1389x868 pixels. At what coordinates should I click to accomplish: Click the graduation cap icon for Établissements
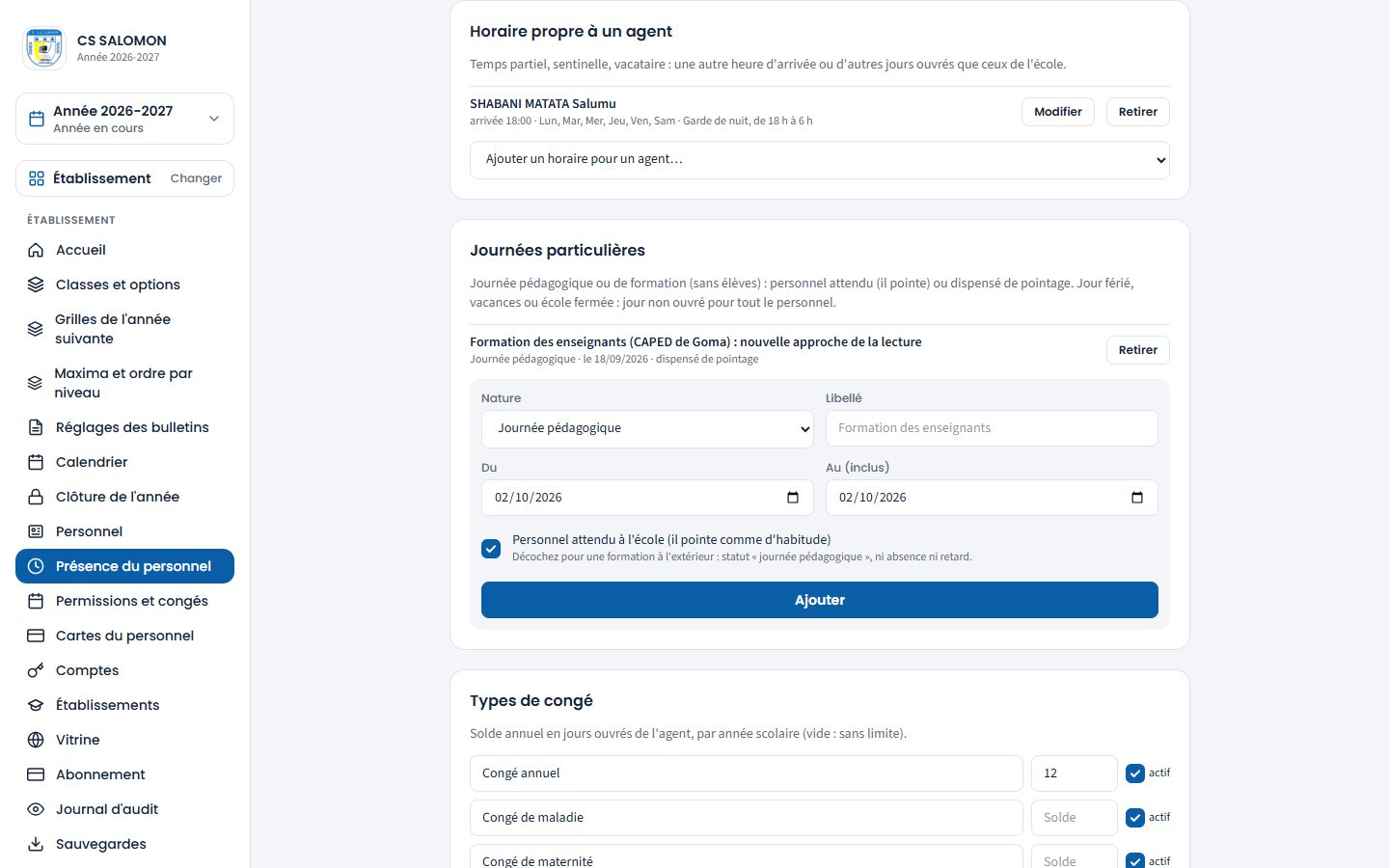click(36, 705)
